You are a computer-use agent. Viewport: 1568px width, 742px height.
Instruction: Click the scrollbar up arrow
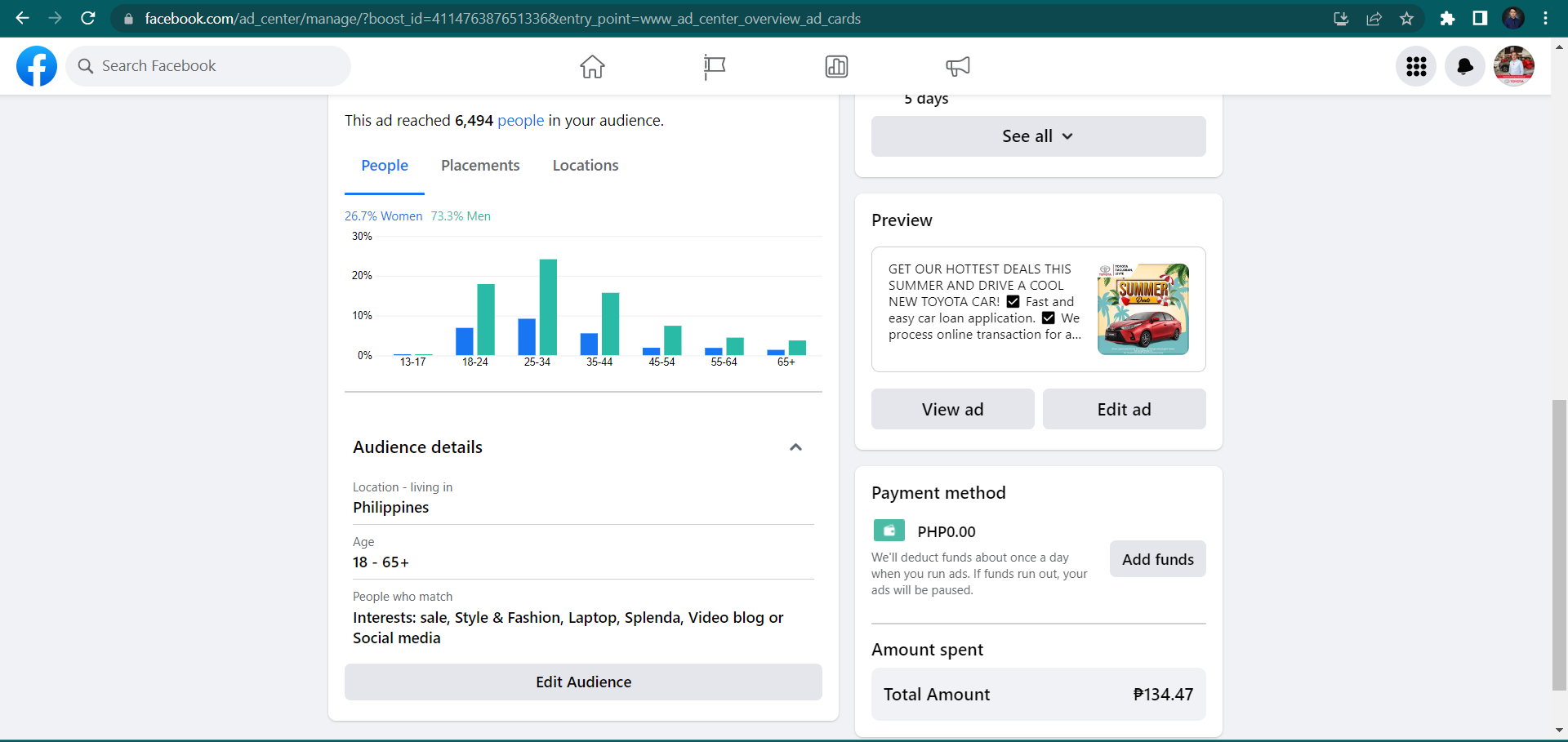1559,47
